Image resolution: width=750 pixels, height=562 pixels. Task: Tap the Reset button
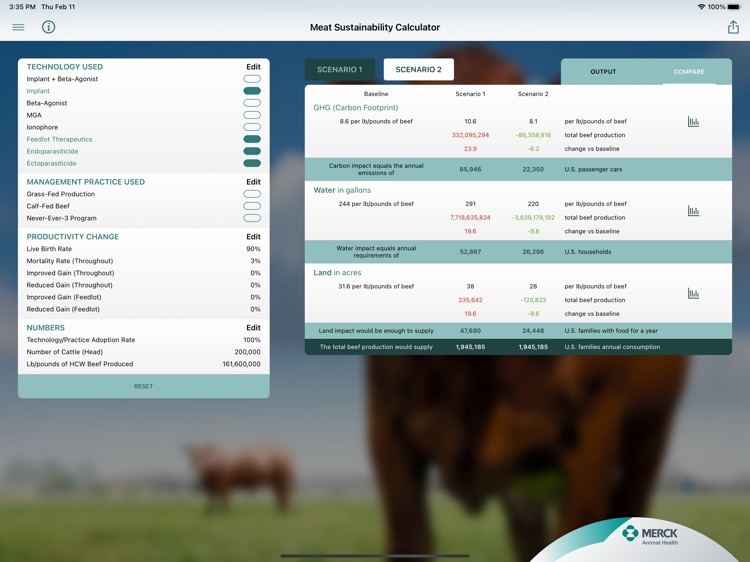[x=143, y=386]
